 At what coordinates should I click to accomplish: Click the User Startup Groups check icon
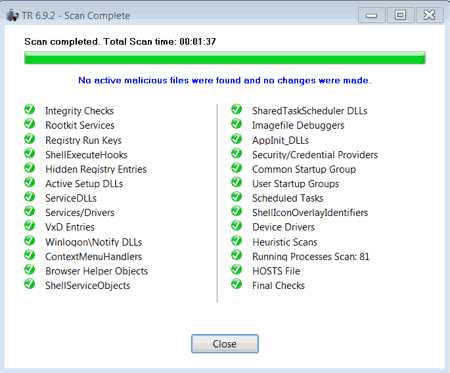(x=237, y=182)
